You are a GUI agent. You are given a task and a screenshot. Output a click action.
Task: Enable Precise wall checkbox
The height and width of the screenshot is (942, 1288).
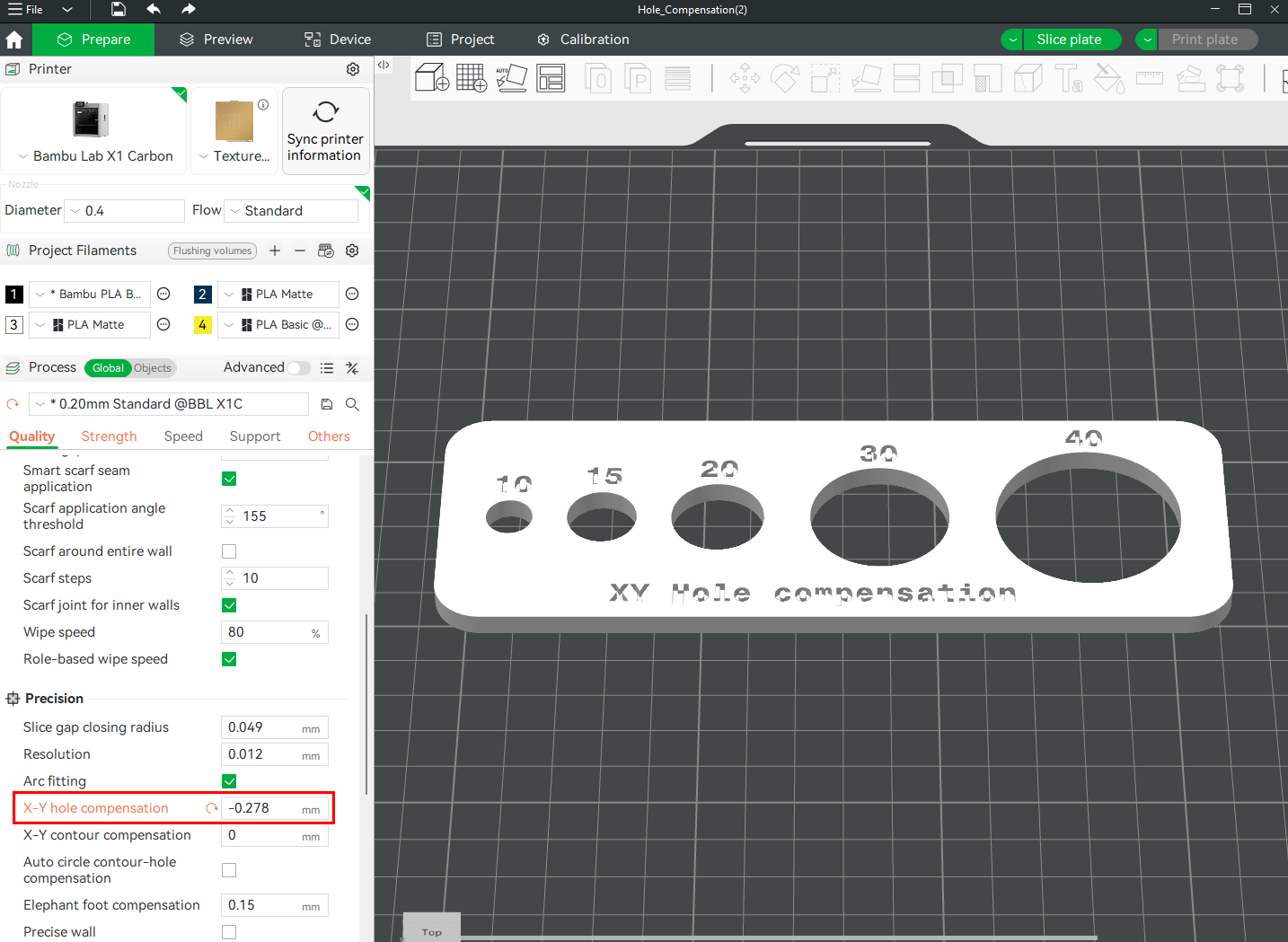pyautogui.click(x=229, y=932)
